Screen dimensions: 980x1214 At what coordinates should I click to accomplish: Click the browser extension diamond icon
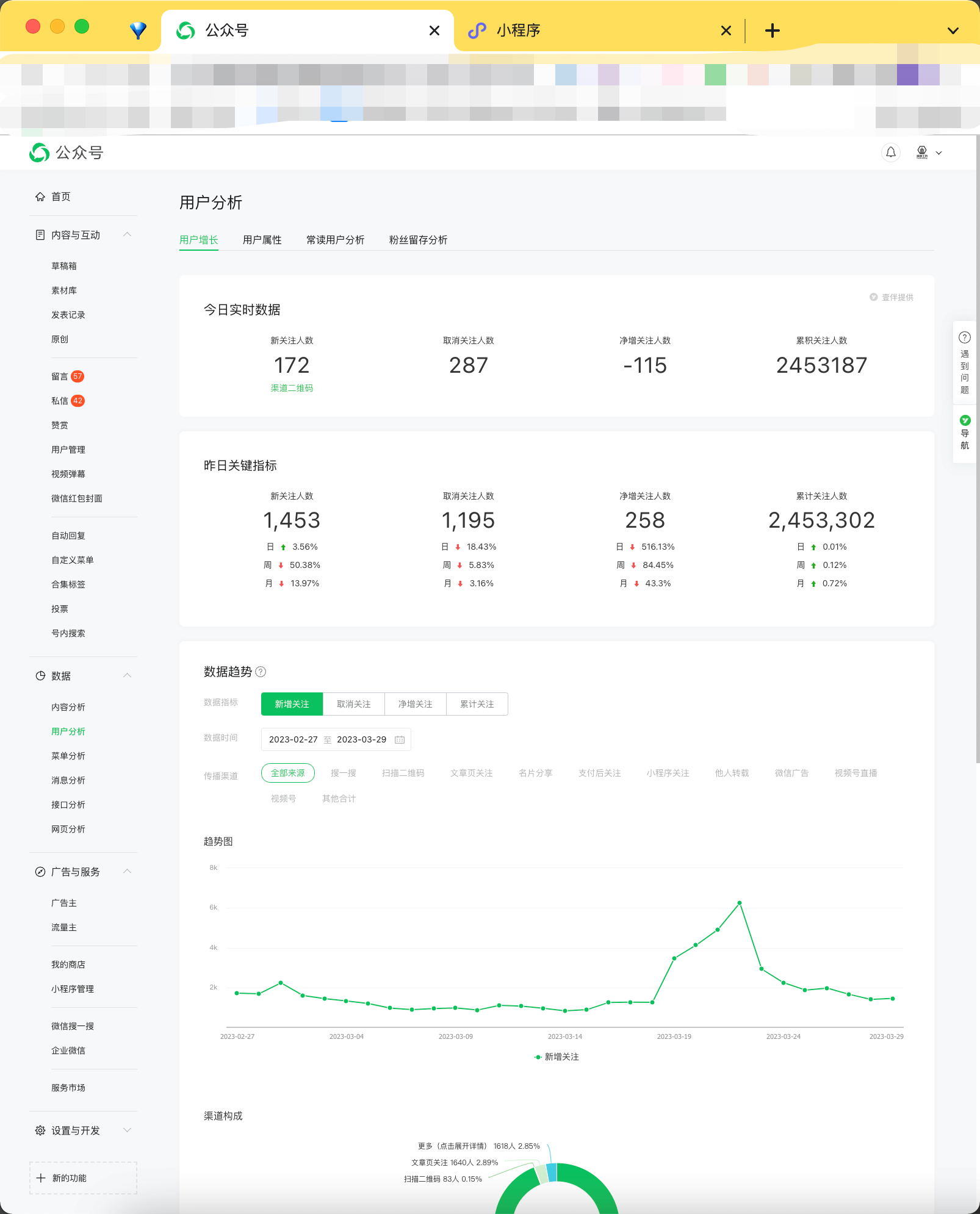139,30
